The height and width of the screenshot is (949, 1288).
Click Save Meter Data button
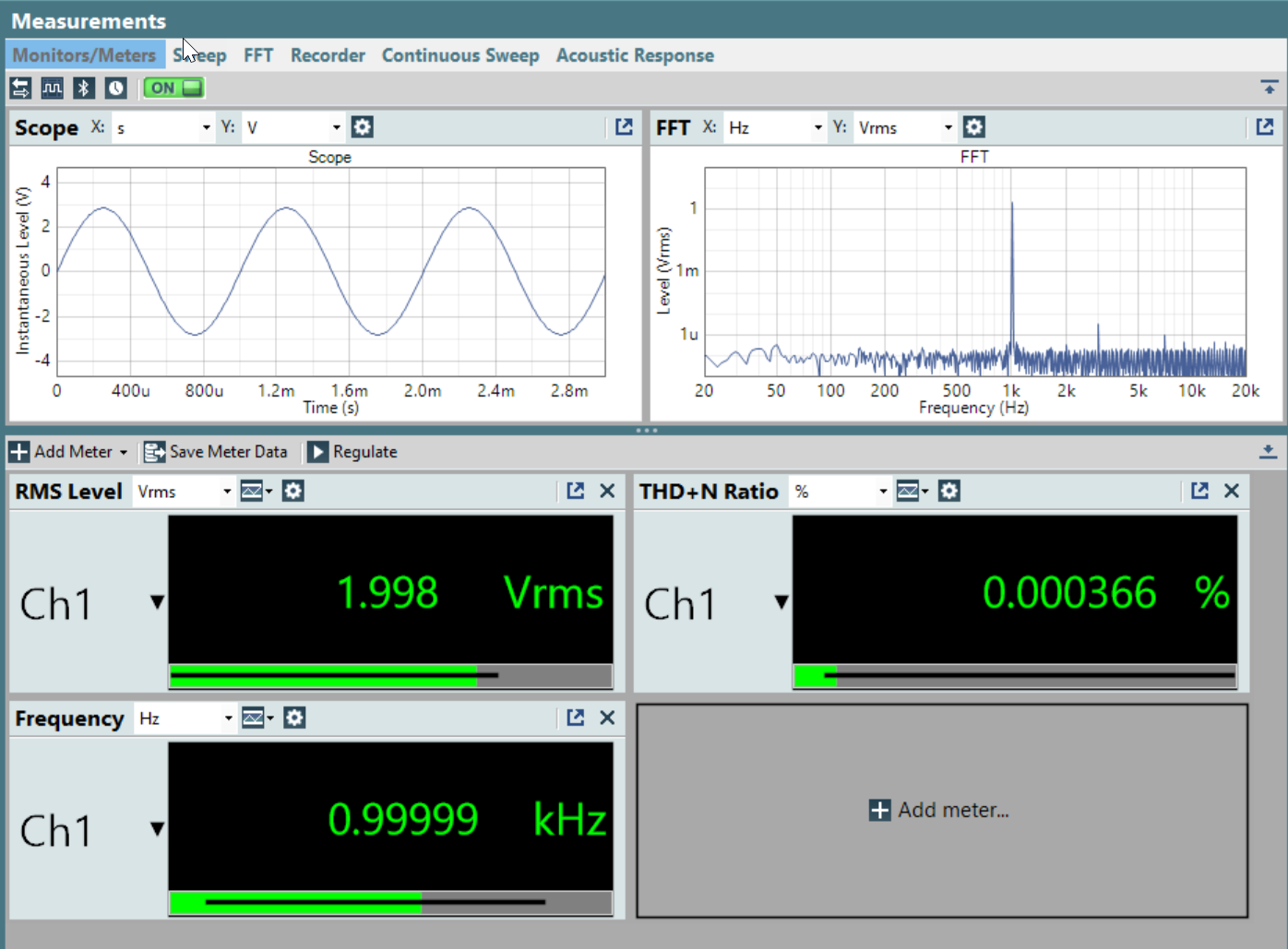[216, 452]
